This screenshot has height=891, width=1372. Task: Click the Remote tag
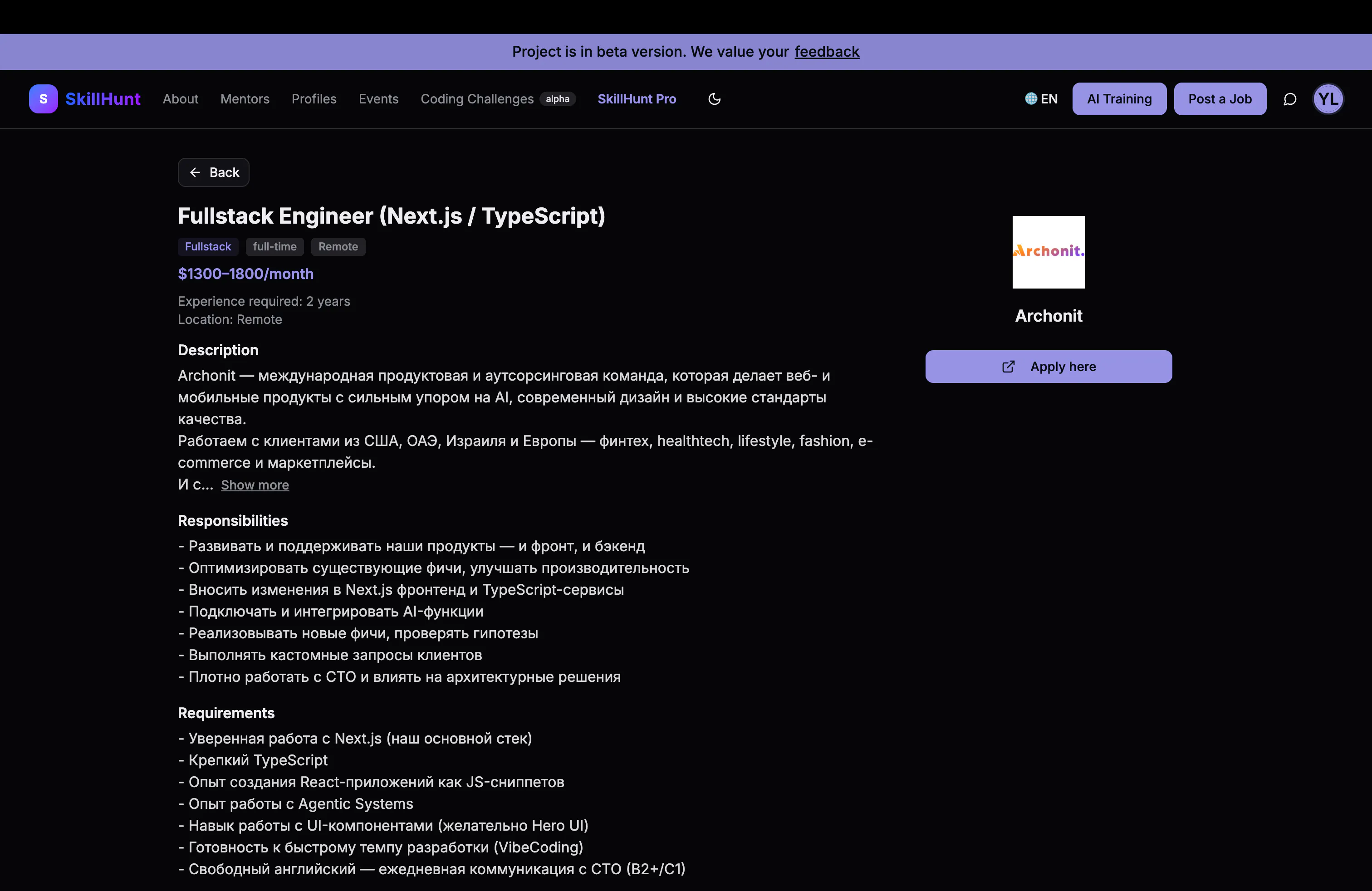(338, 247)
